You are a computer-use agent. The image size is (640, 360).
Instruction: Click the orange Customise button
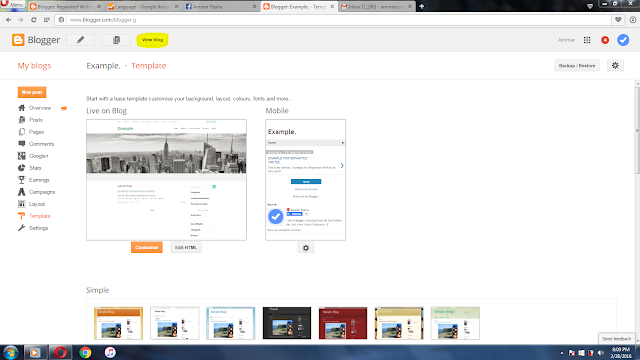coord(147,247)
